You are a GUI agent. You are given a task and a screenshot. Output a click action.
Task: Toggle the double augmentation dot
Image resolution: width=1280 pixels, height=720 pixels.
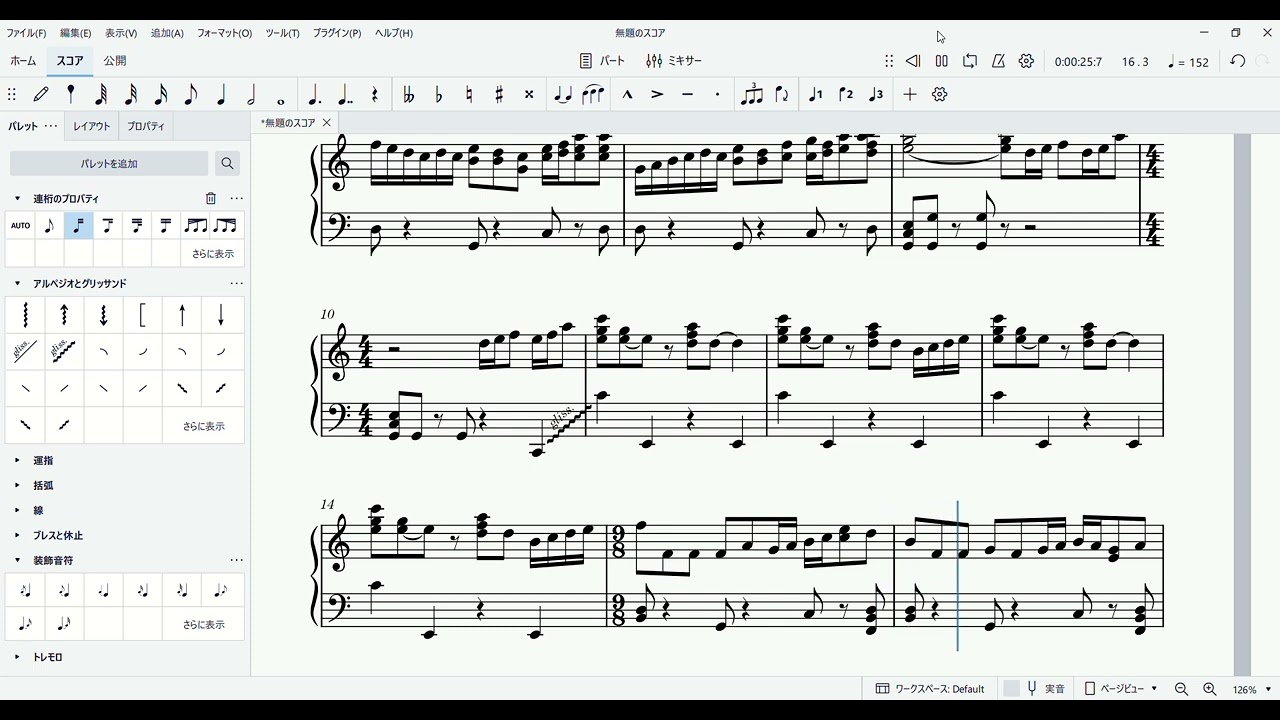[345, 95]
